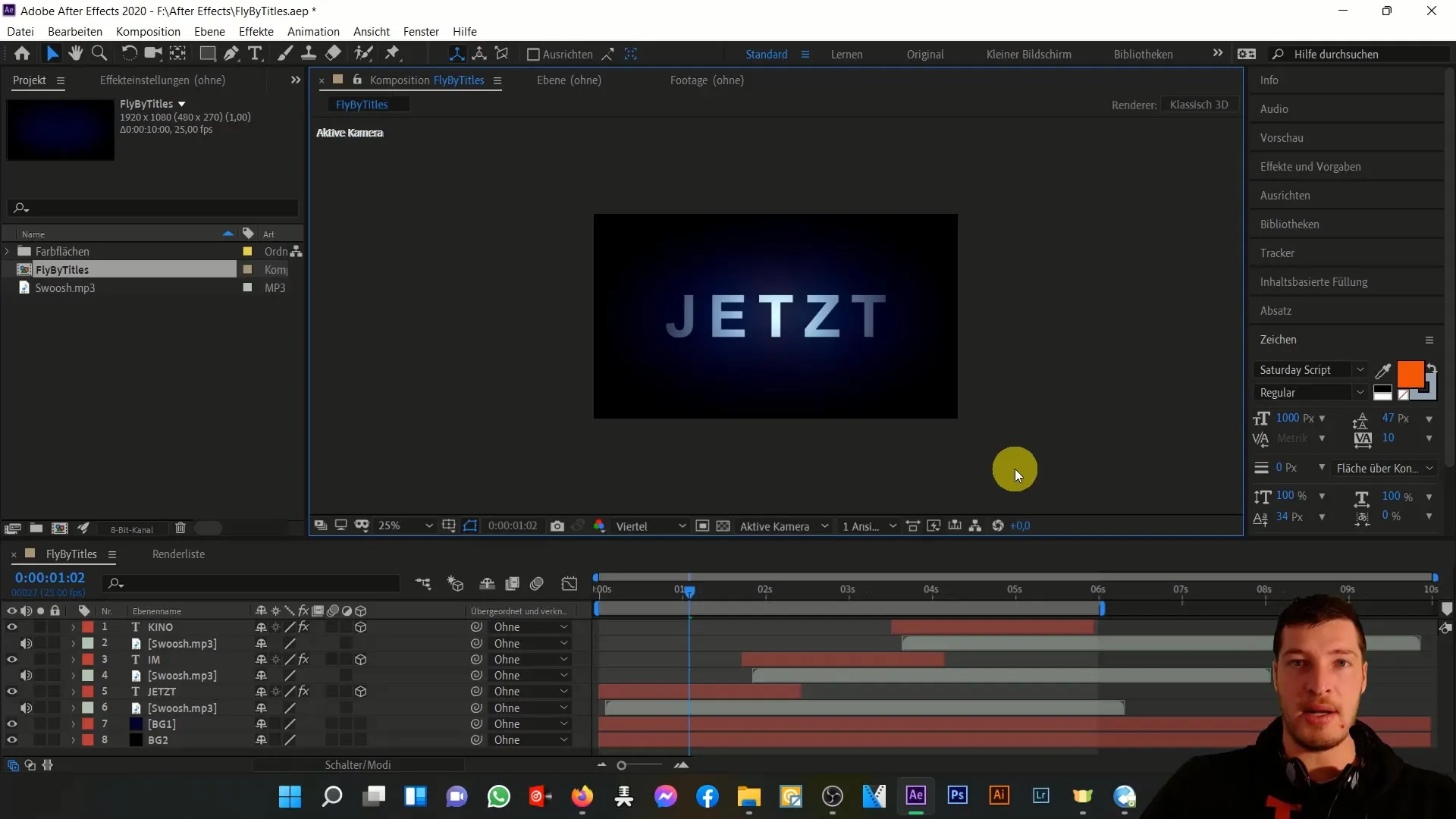Open the Datei menu

point(20,32)
